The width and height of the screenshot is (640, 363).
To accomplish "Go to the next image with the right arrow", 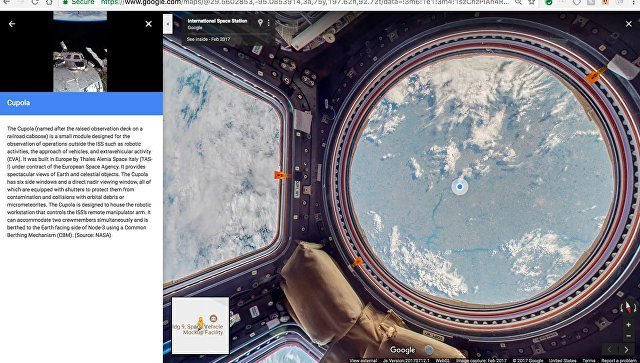I will (627, 350).
